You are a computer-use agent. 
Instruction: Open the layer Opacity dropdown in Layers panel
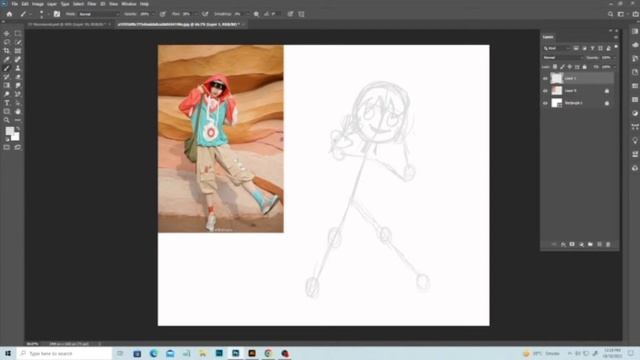pyautogui.click(x=615, y=58)
